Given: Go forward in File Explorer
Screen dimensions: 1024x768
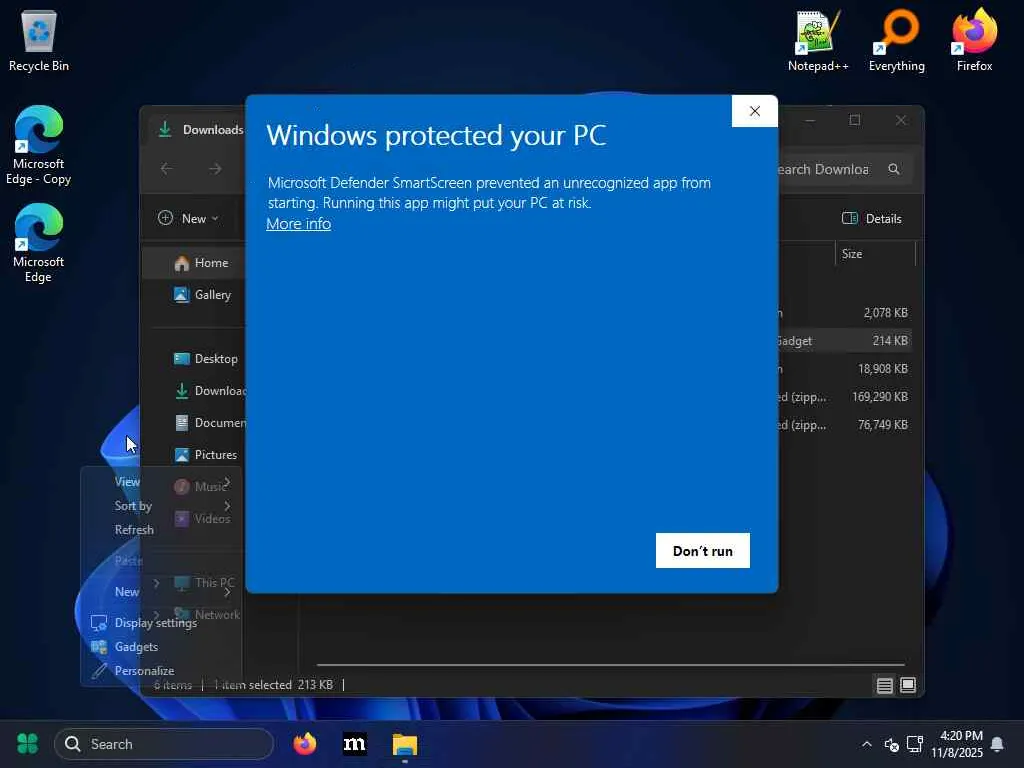Looking at the screenshot, I should tap(215, 169).
